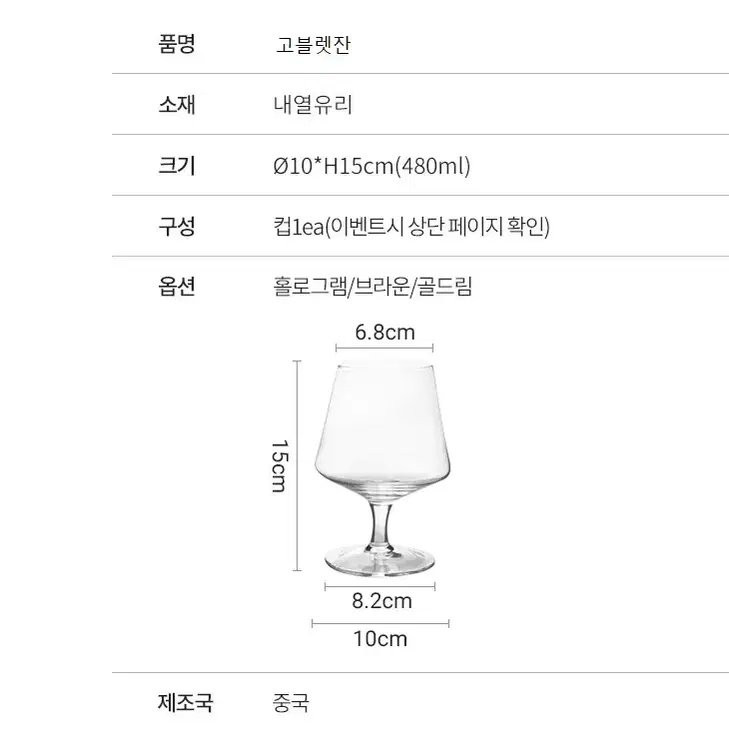Click the 컵1ea event notice text
The height and width of the screenshot is (729, 729).
[411, 227]
